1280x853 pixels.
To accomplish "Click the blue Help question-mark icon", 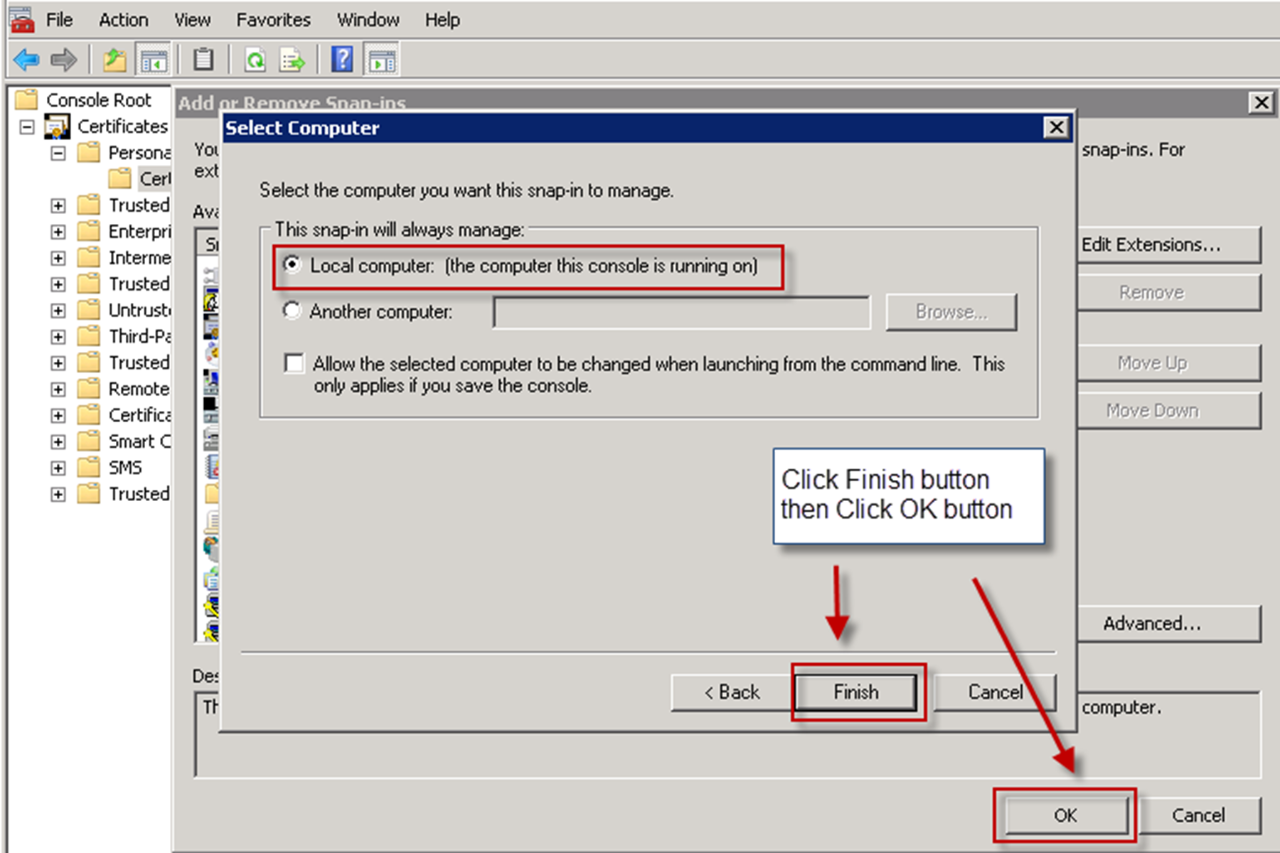I will [x=342, y=60].
